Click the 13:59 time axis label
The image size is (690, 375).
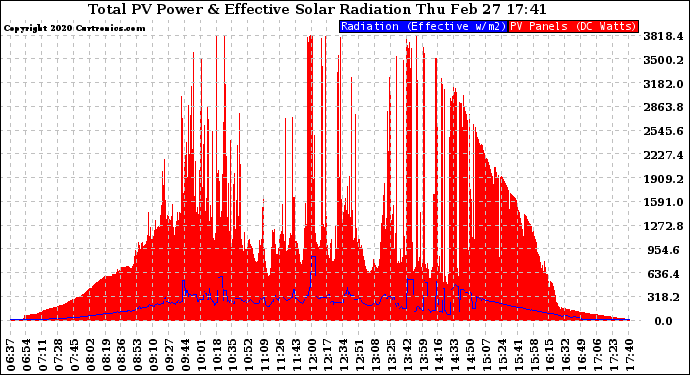coord(423,355)
